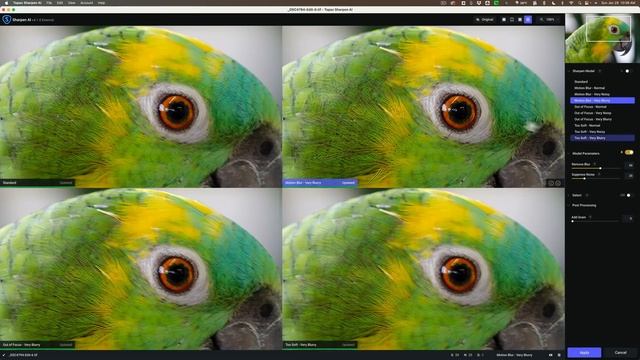Switch to single view layout icon

point(504,19)
